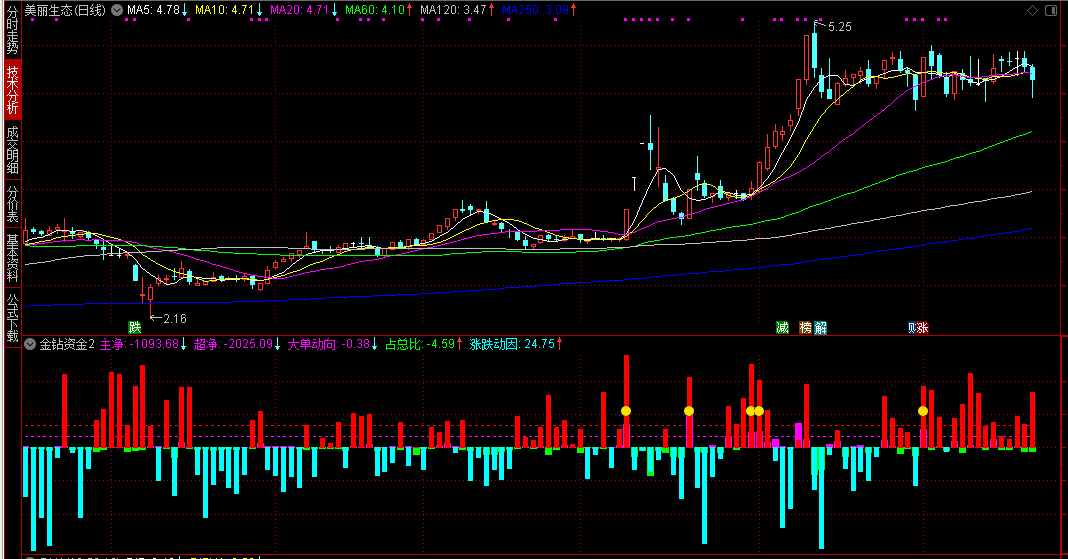Click the 涨跌动因: 24.75 value
The image size is (1068, 559).
coord(512,345)
